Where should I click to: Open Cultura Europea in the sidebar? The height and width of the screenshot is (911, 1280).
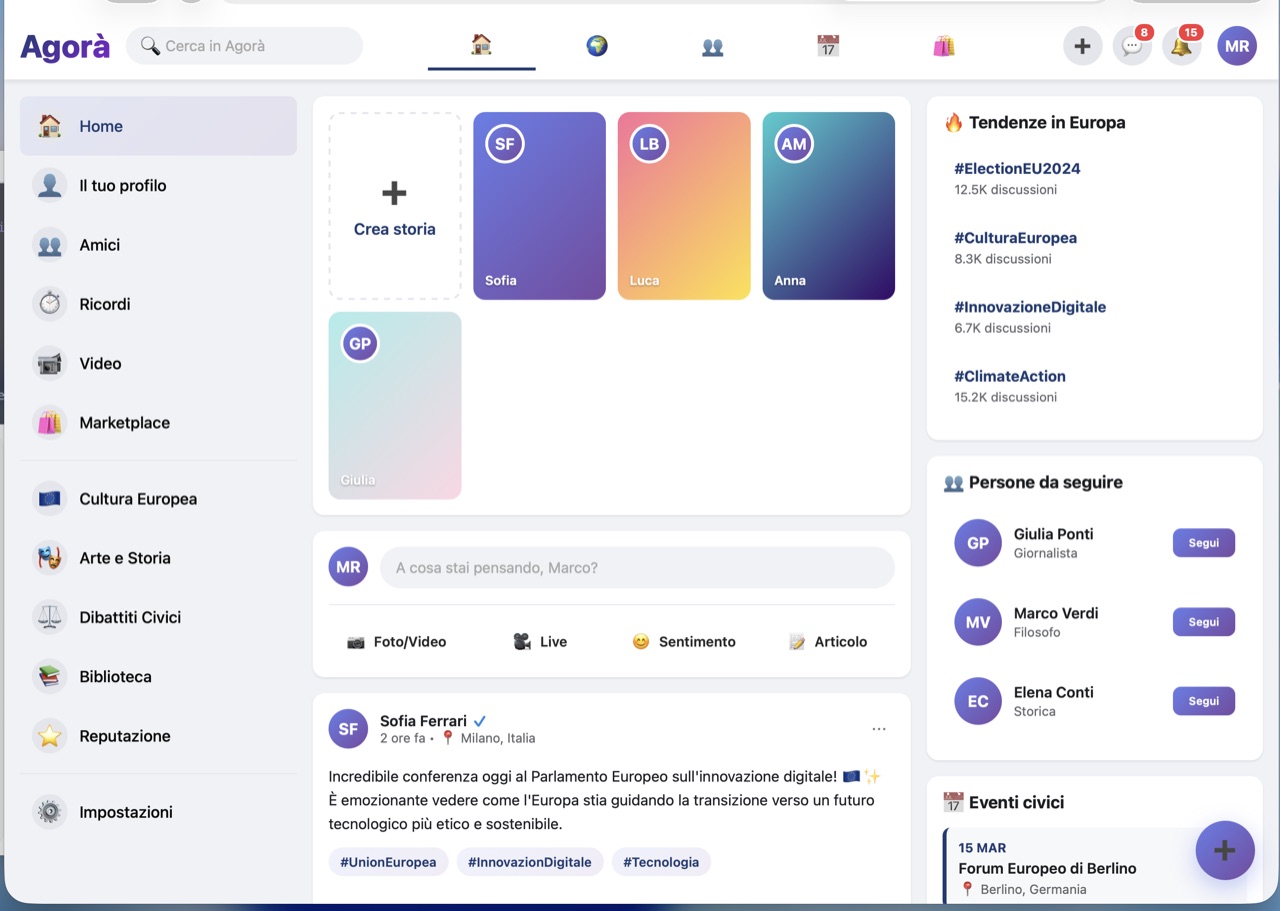[x=158, y=498]
